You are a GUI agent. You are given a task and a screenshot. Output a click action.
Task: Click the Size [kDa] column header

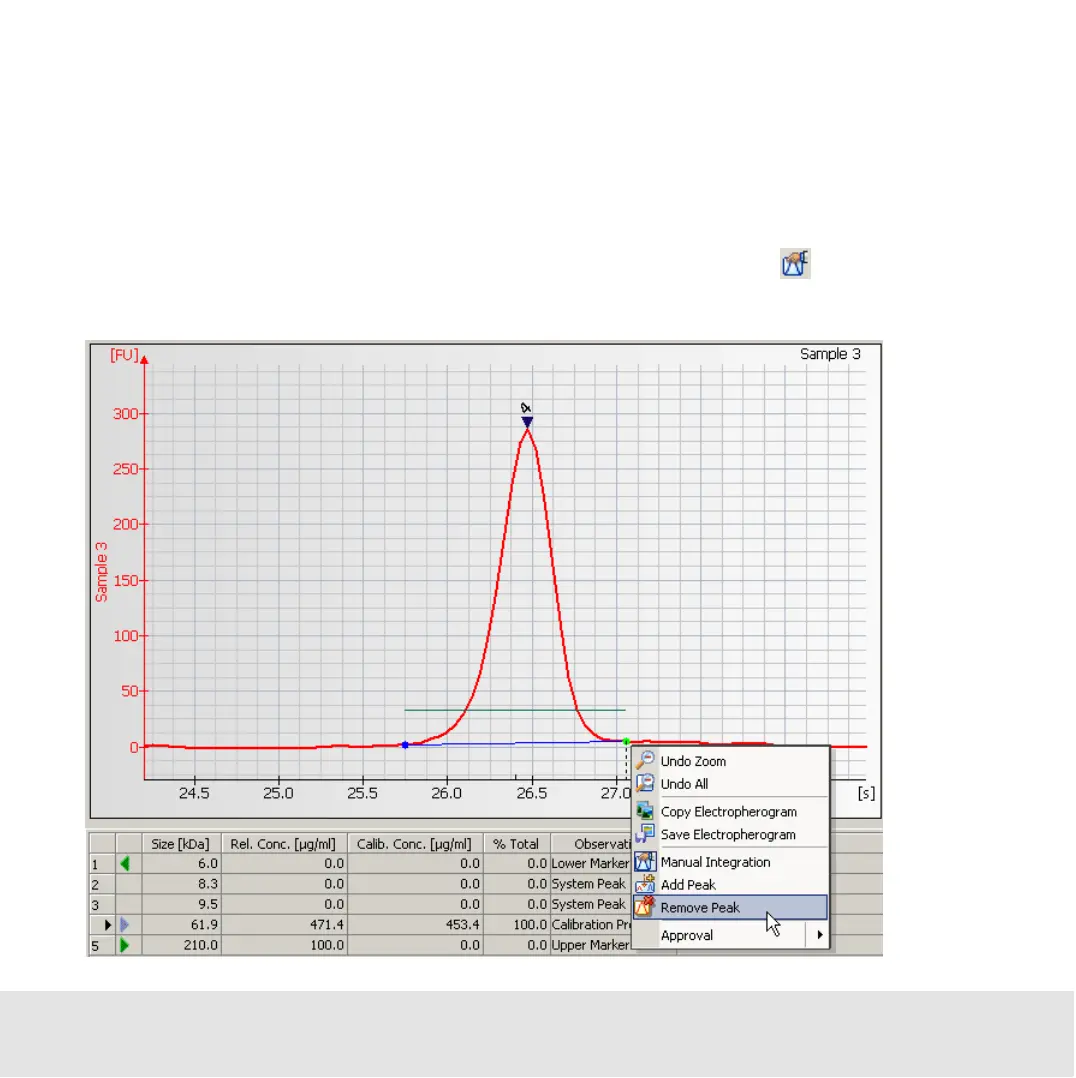(x=181, y=844)
